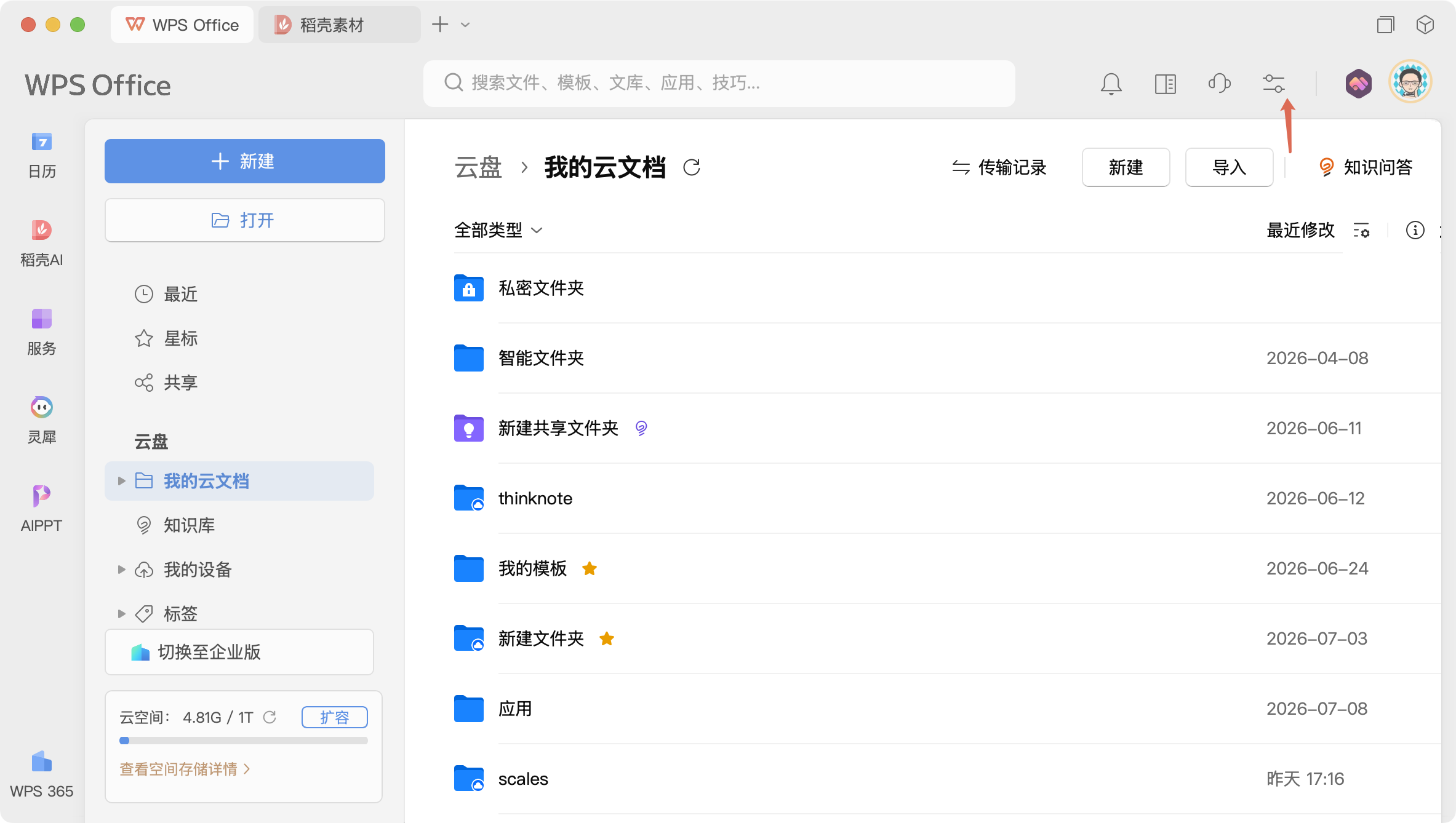
Task: Open the 最近修改 sort column
Action: (x=1300, y=230)
